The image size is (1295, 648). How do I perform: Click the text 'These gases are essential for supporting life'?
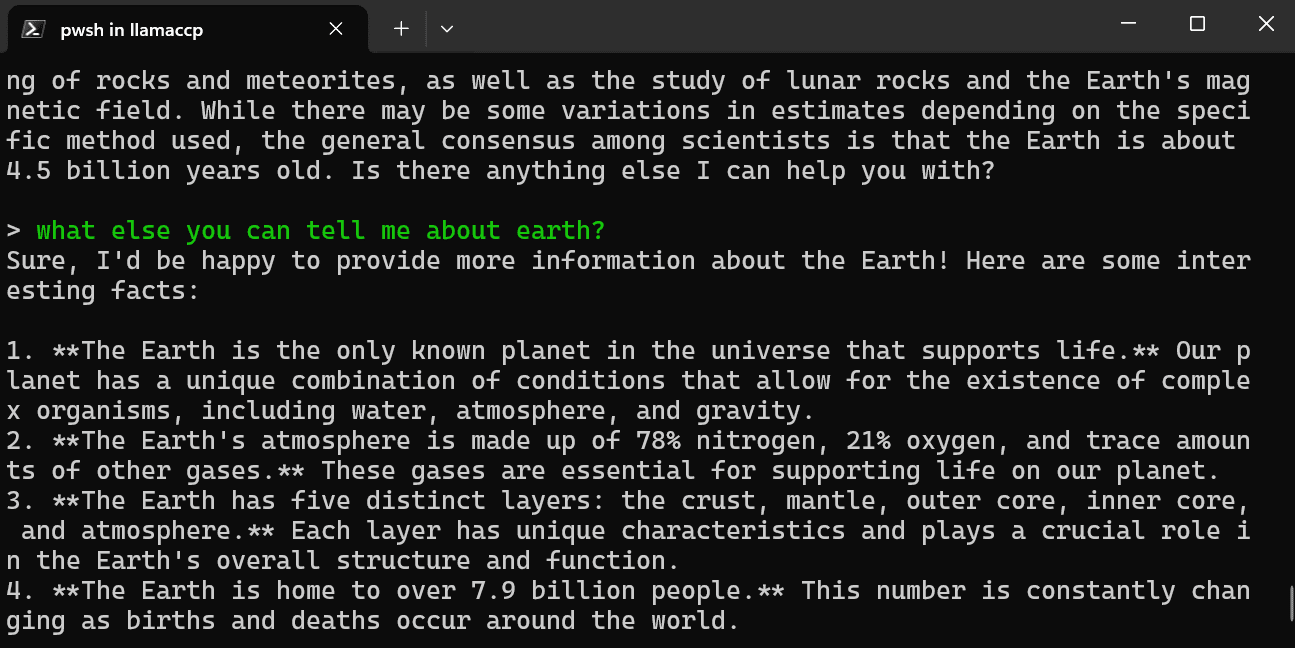pos(658,471)
